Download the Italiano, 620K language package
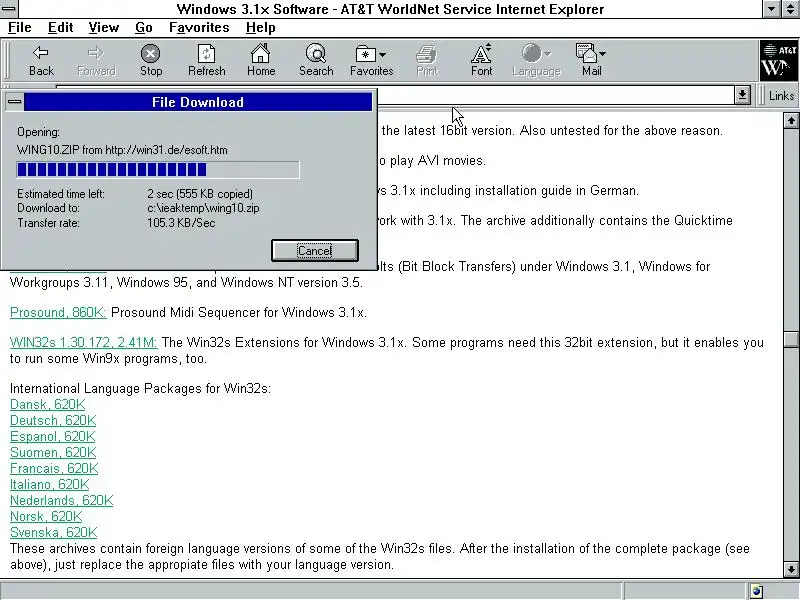800x600 pixels. pos(49,484)
